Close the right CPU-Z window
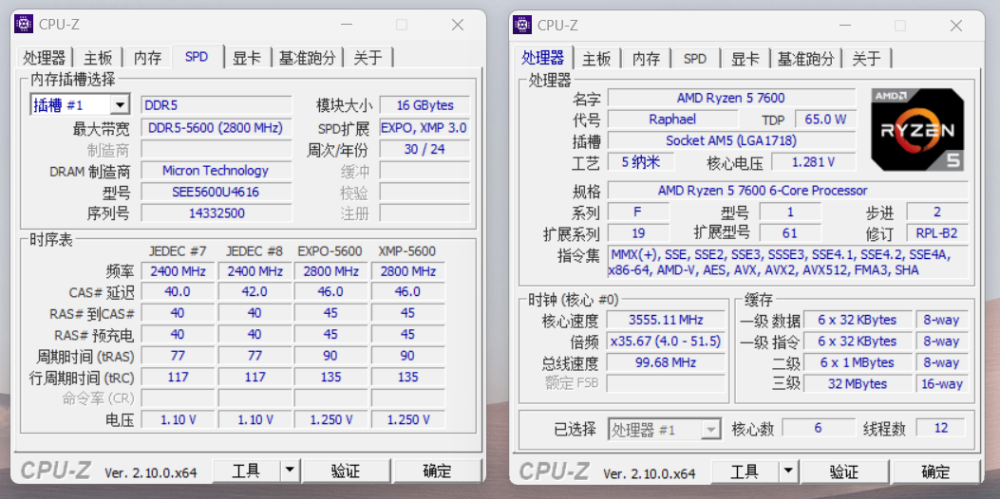This screenshot has width=1000, height=499. pos(956,25)
